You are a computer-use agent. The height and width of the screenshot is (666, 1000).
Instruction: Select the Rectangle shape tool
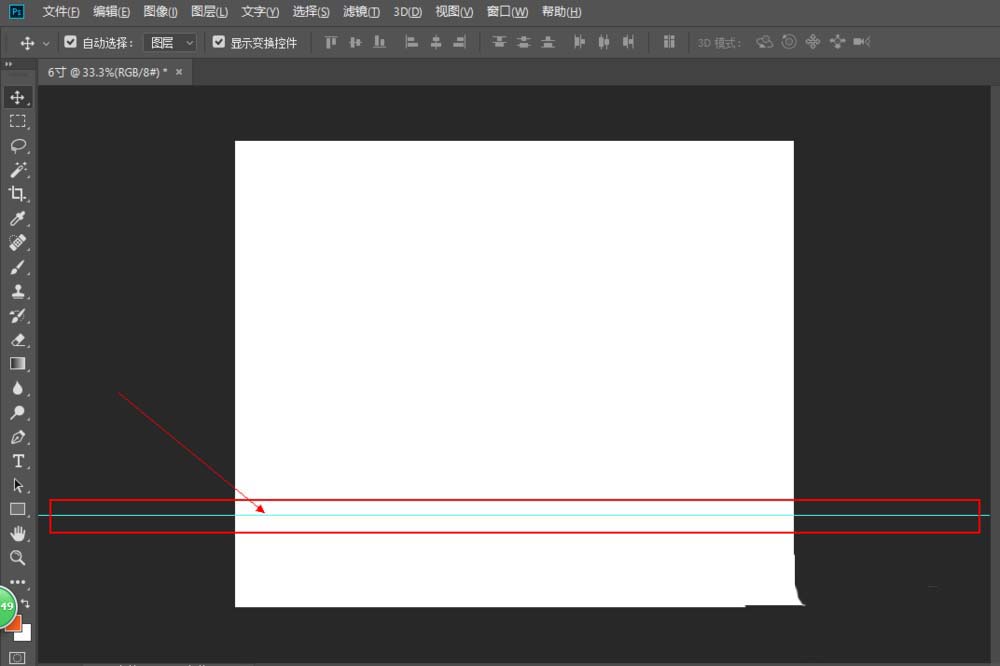click(17, 509)
